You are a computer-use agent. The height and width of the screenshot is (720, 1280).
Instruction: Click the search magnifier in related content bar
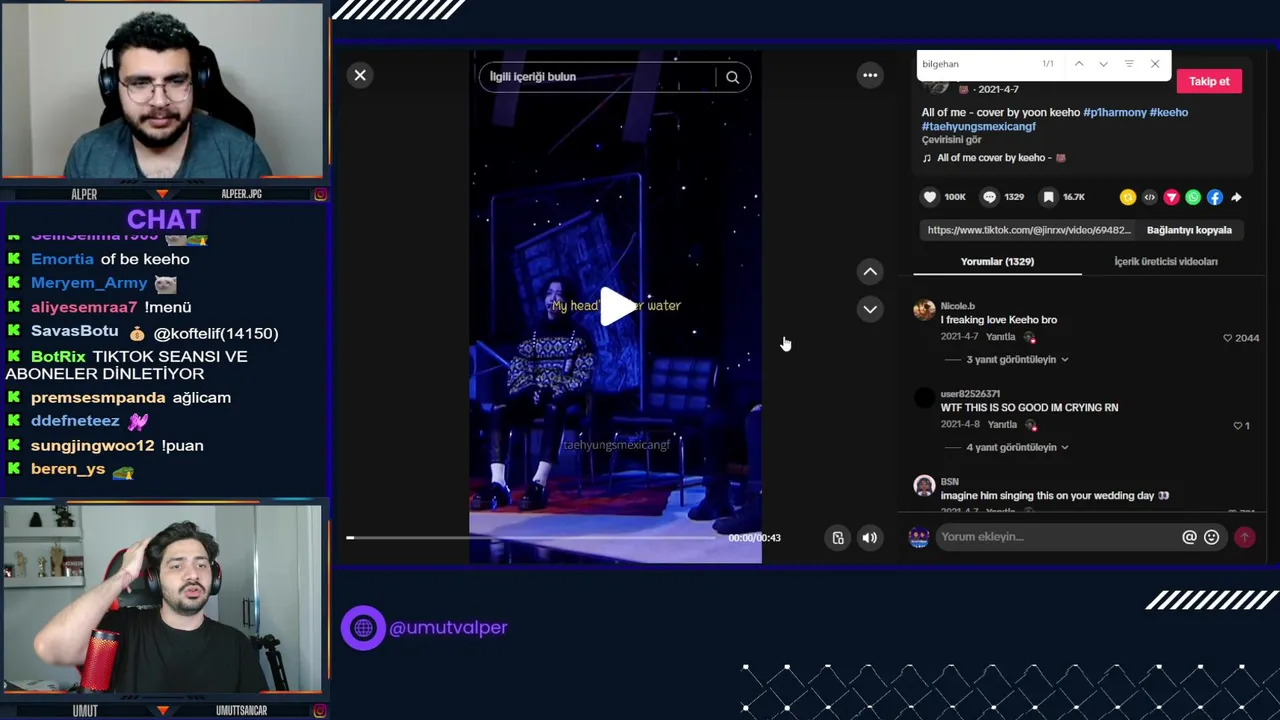[x=732, y=77]
